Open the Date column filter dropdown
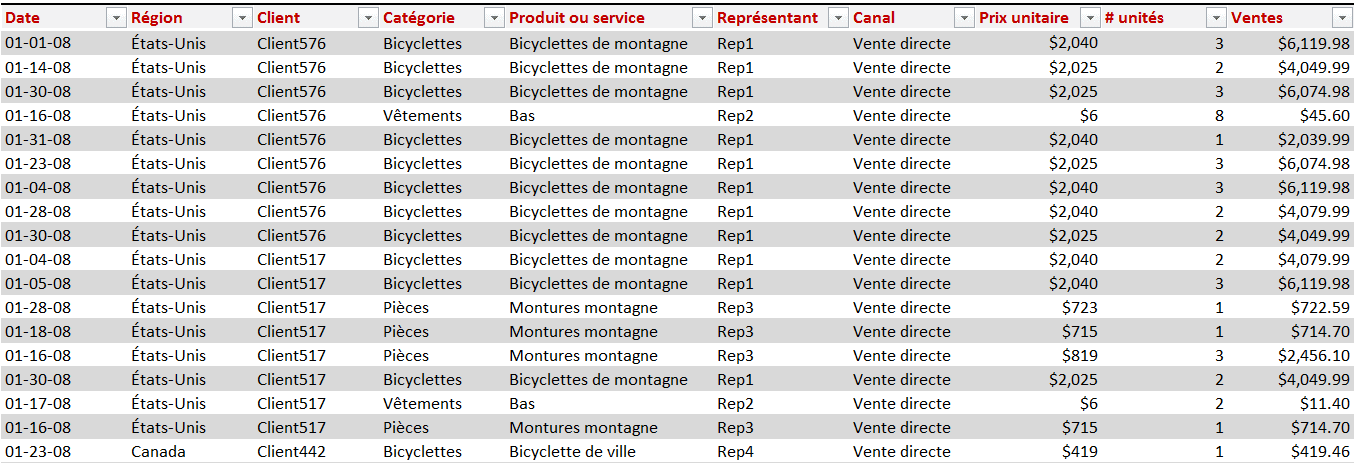Image resolution: width=1359 pixels, height=463 pixels. (116, 18)
